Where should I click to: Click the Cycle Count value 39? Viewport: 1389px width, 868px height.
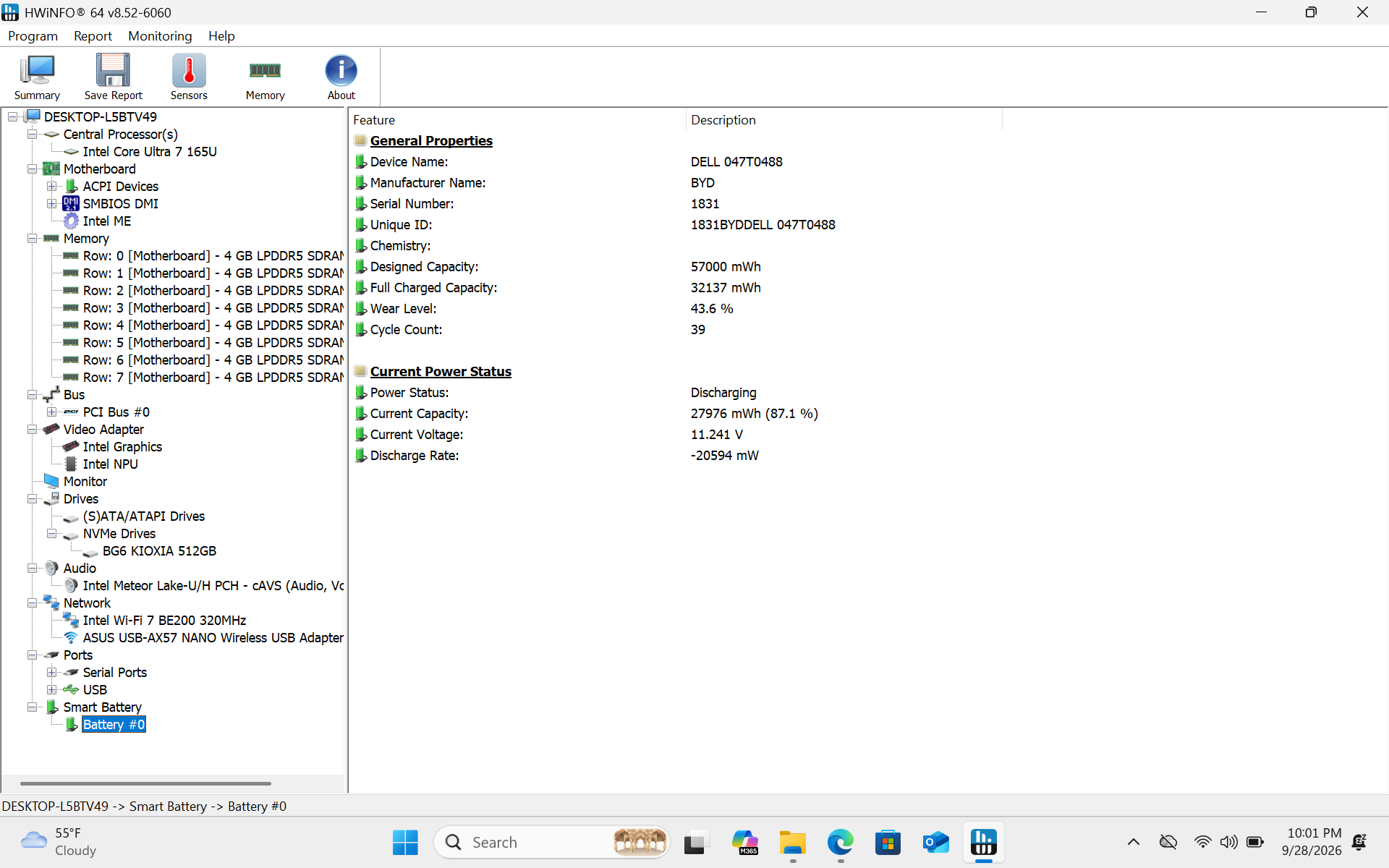[x=698, y=330]
